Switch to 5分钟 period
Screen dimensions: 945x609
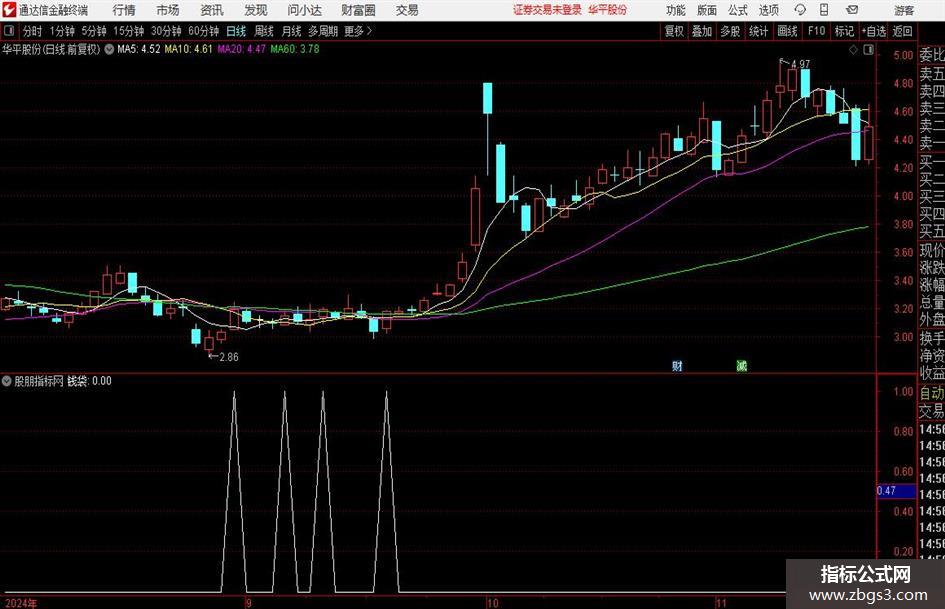[x=94, y=31]
